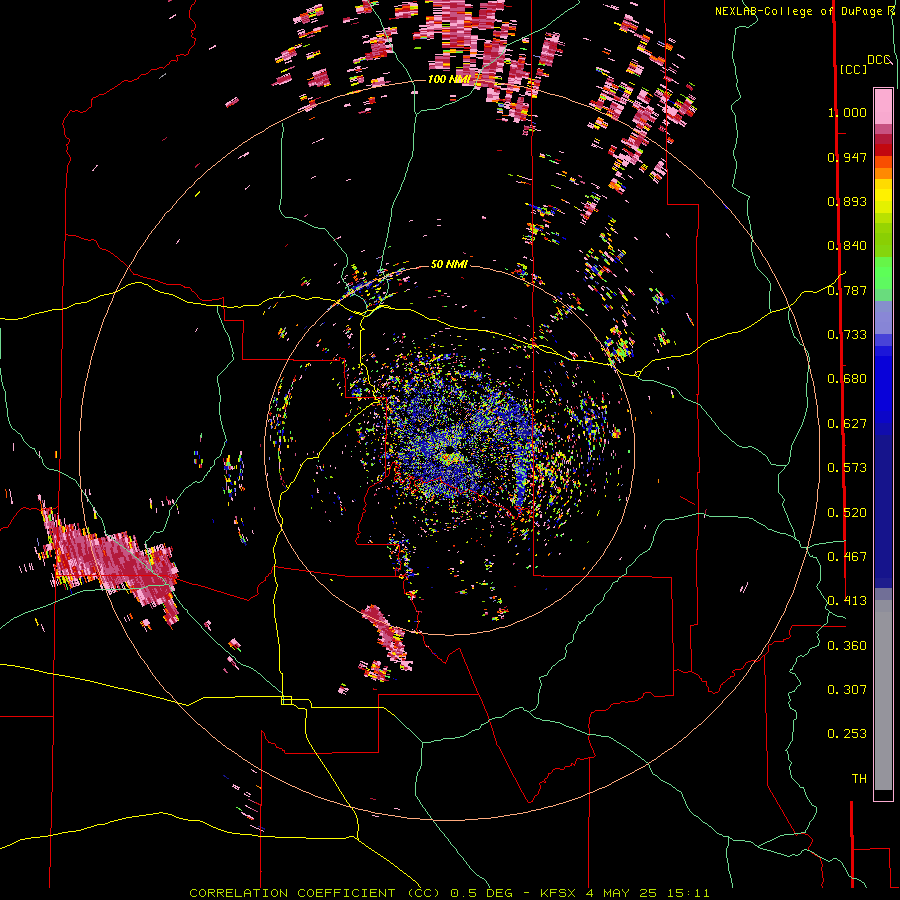Select the 0.467 scale value
Image resolution: width=900 pixels, height=900 pixels.
[847, 557]
